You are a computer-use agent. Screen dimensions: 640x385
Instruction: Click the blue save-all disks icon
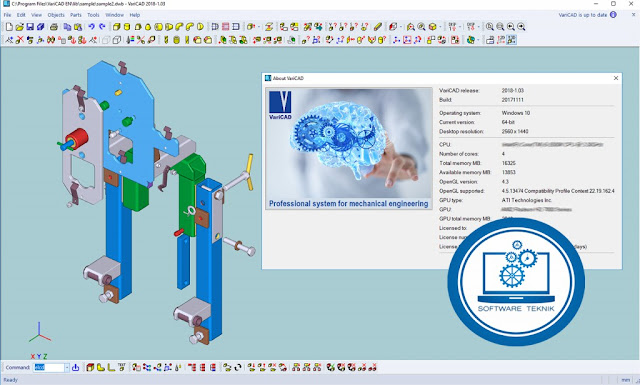[41, 27]
